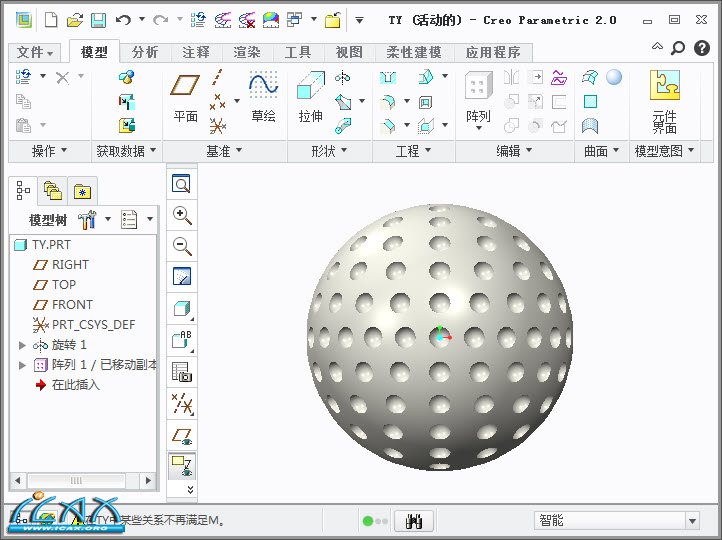Image resolution: width=722 pixels, height=540 pixels.
Task: Open the 智能 selection filter dropdown
Action: pos(691,521)
